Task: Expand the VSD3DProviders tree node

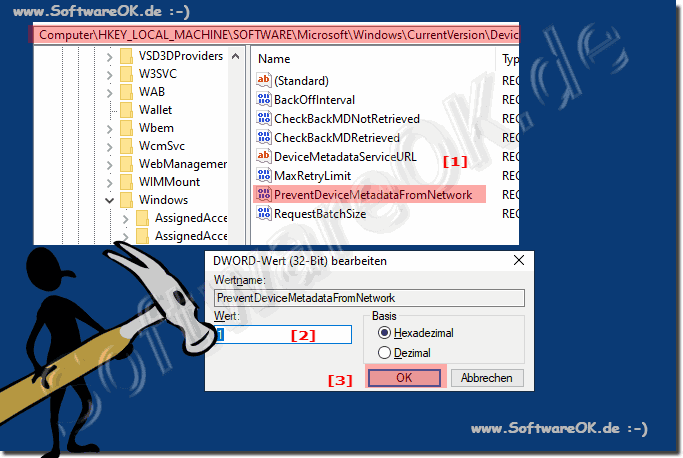Action: (109, 57)
